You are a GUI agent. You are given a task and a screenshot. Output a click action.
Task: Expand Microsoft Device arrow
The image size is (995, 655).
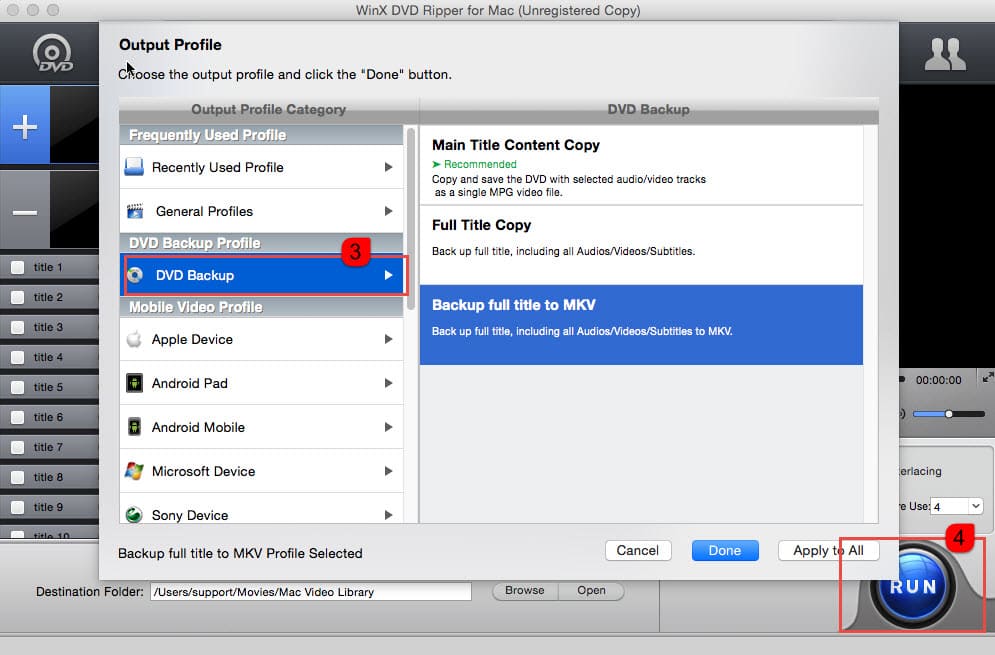(x=388, y=471)
